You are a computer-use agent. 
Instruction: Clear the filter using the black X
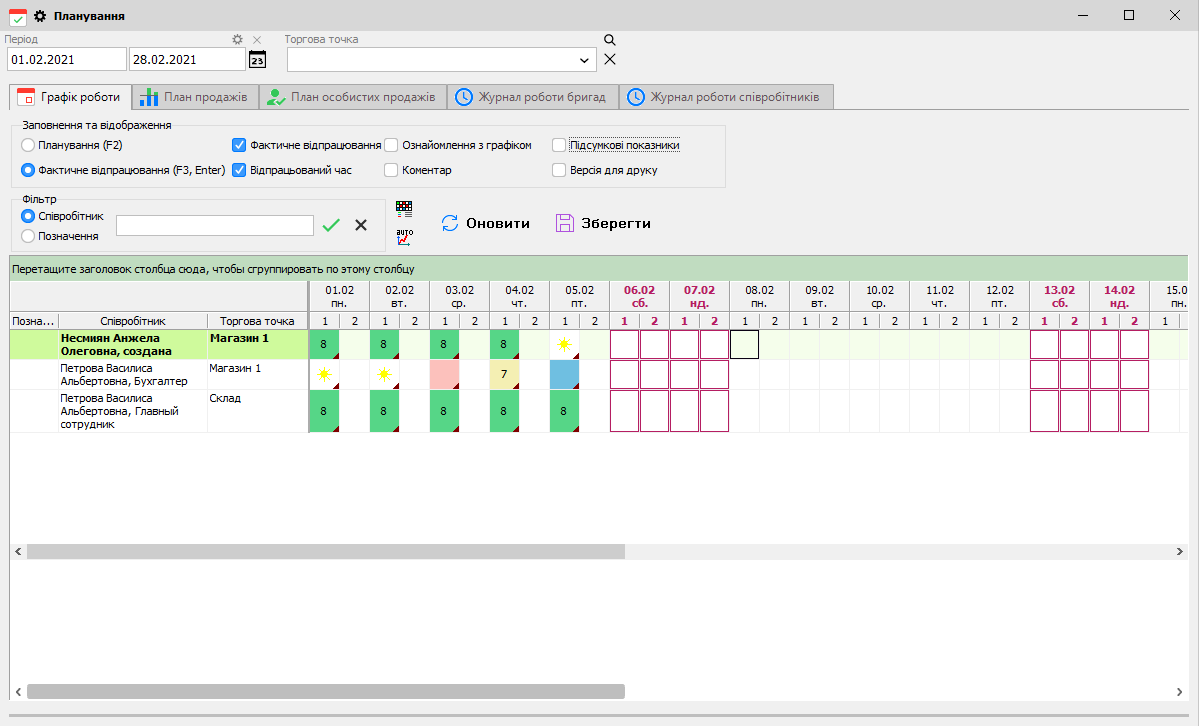pyautogui.click(x=361, y=226)
